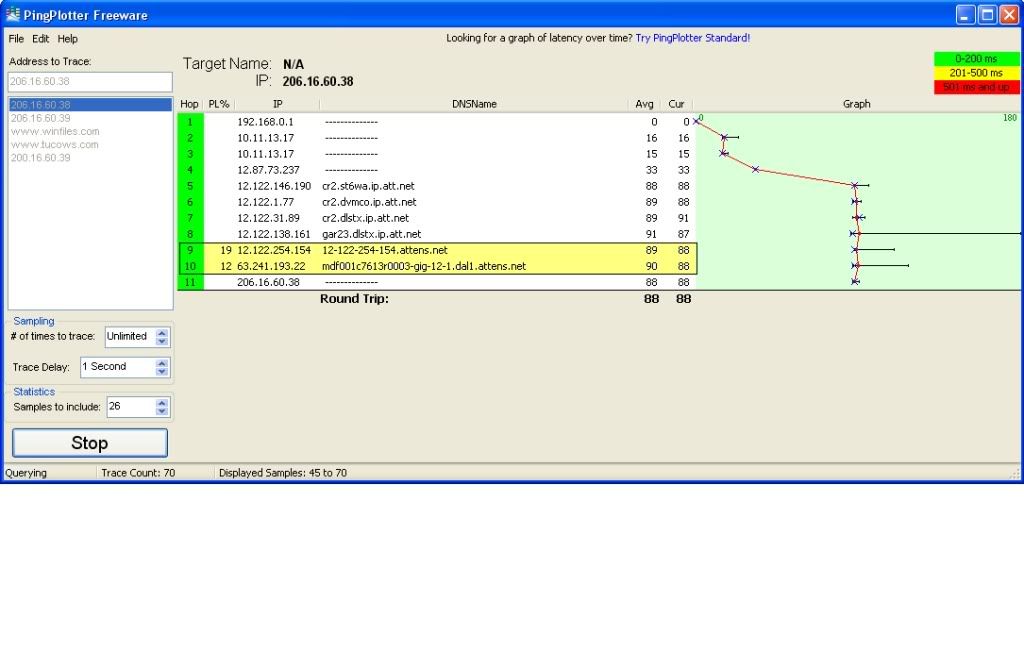The image size is (1024, 652).
Task: Increase the Trace Delay value
Action: [x=162, y=363]
